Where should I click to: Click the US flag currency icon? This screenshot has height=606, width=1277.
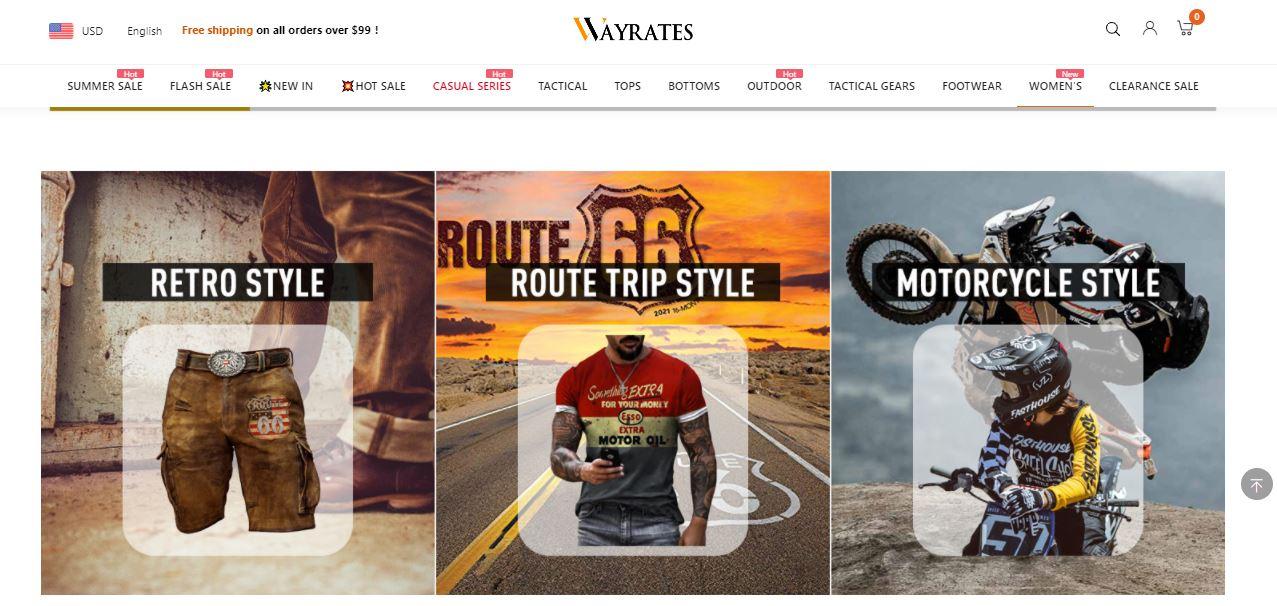pos(61,31)
